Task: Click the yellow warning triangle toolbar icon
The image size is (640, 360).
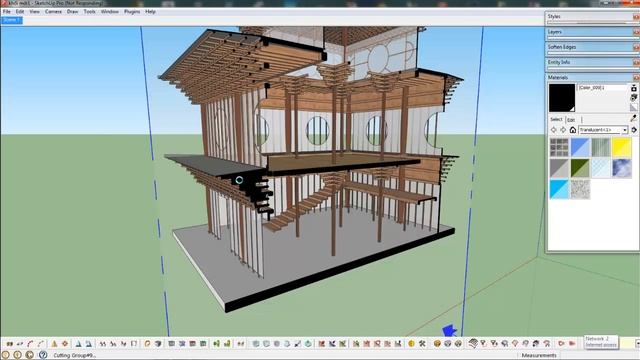Action: 54,344
